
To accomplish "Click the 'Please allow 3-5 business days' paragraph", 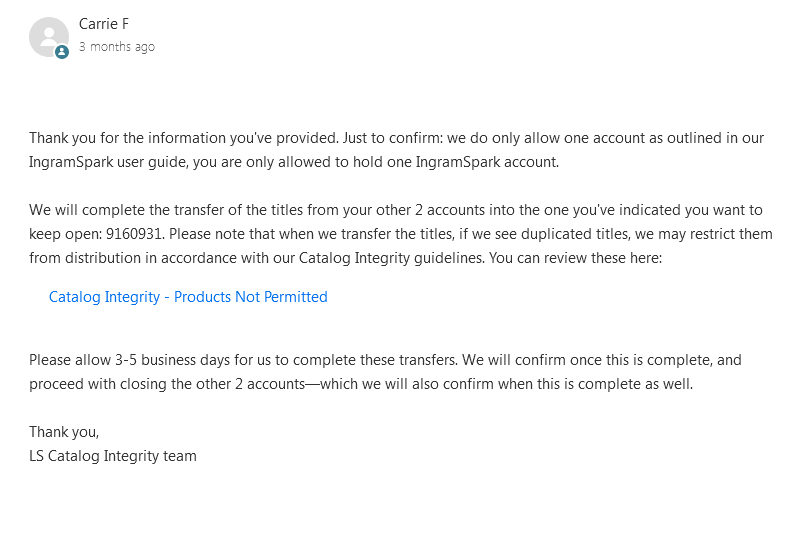I will point(385,372).
